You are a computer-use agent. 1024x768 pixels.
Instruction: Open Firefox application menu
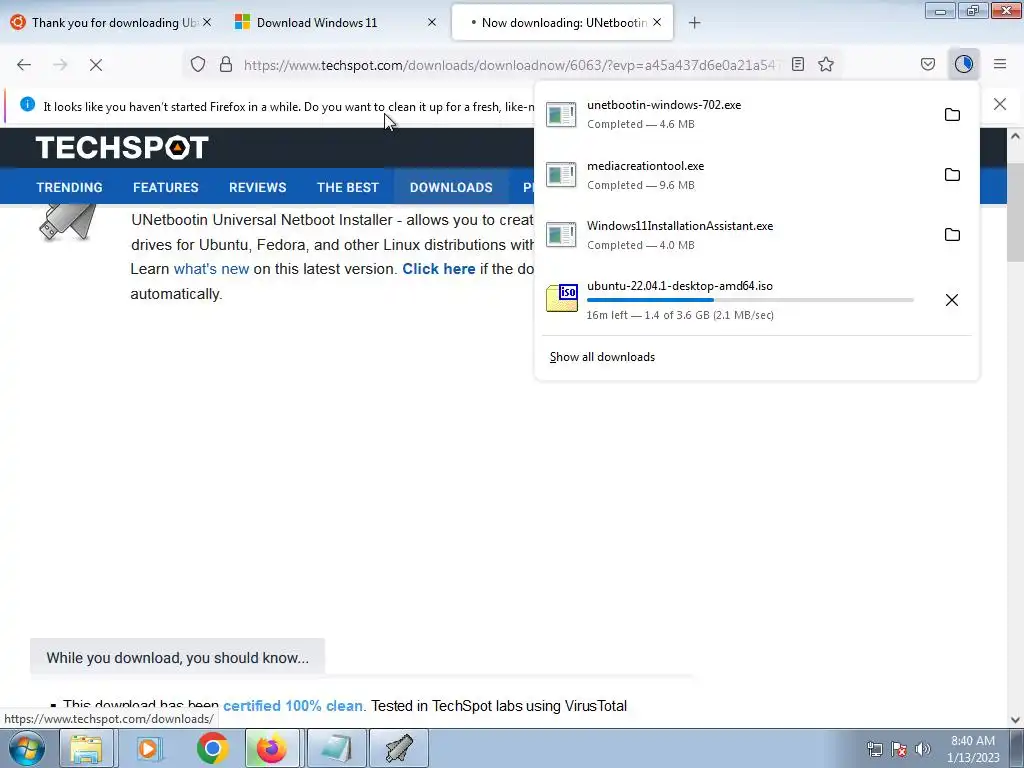point(1000,64)
